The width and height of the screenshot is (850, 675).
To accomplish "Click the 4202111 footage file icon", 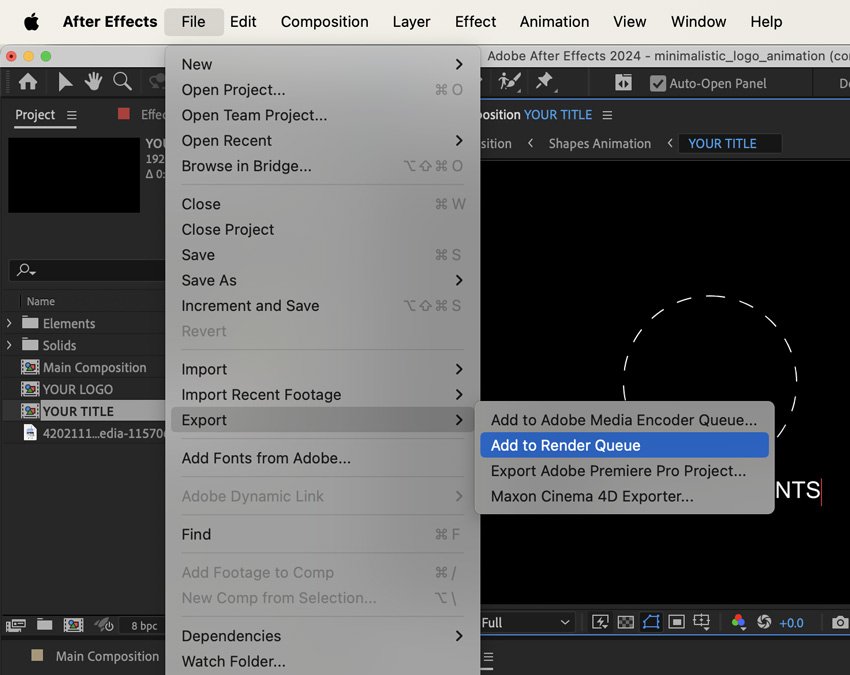I will pyautogui.click(x=30, y=433).
